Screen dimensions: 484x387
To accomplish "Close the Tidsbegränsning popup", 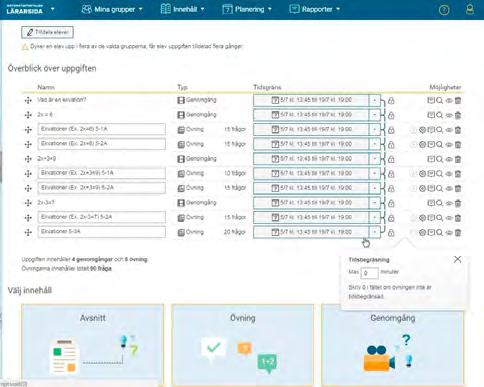I will 458,259.
